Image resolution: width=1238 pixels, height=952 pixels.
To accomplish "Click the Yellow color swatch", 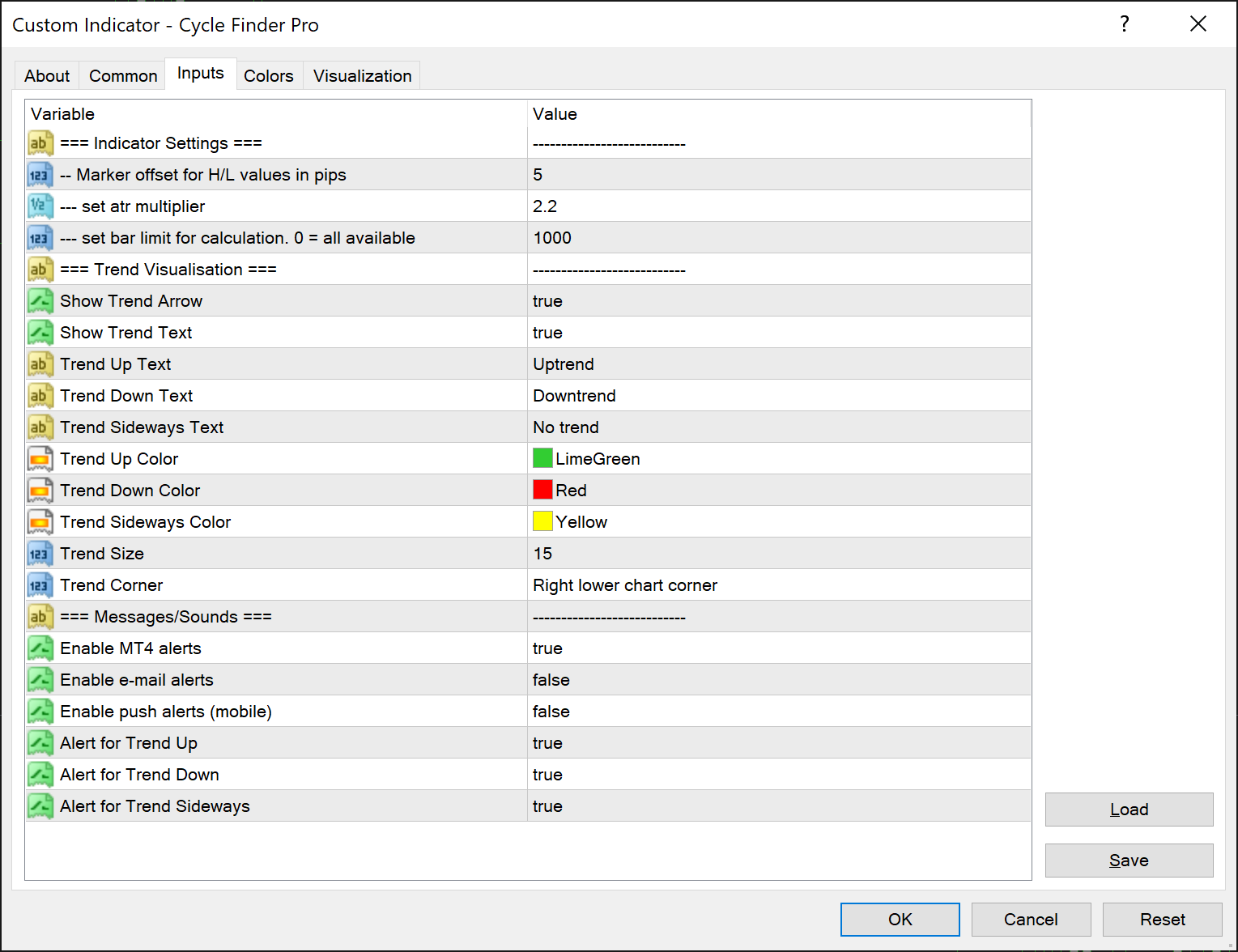I will (542, 521).
